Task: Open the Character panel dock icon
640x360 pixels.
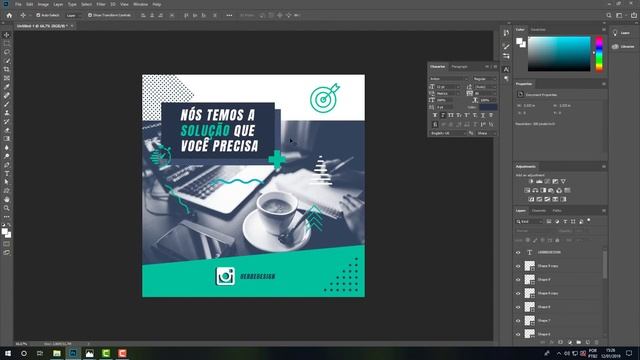Action: (x=506, y=70)
